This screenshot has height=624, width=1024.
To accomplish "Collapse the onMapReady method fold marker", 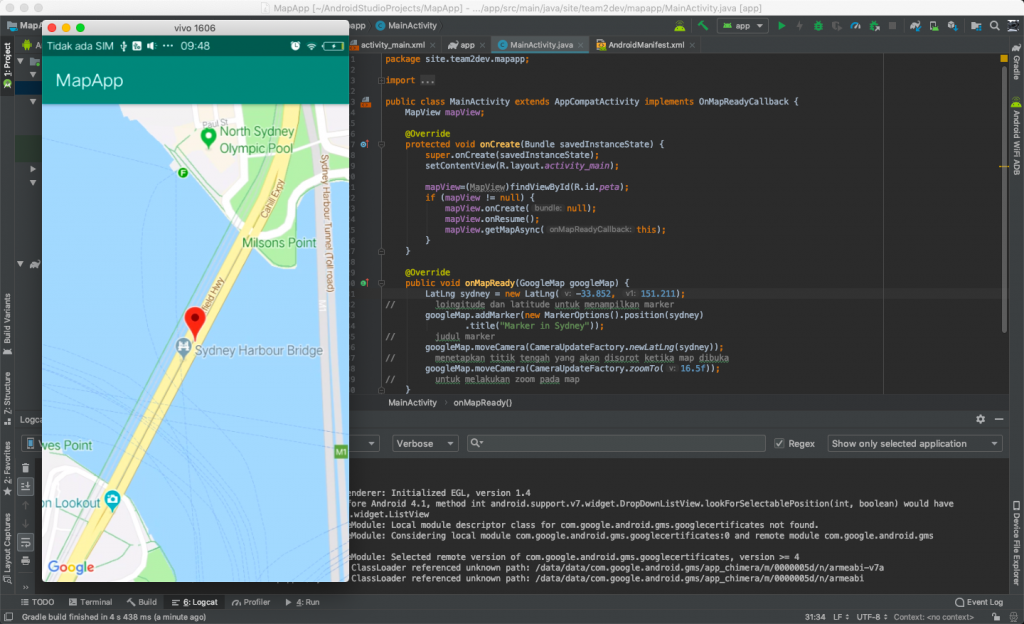I will point(381,283).
